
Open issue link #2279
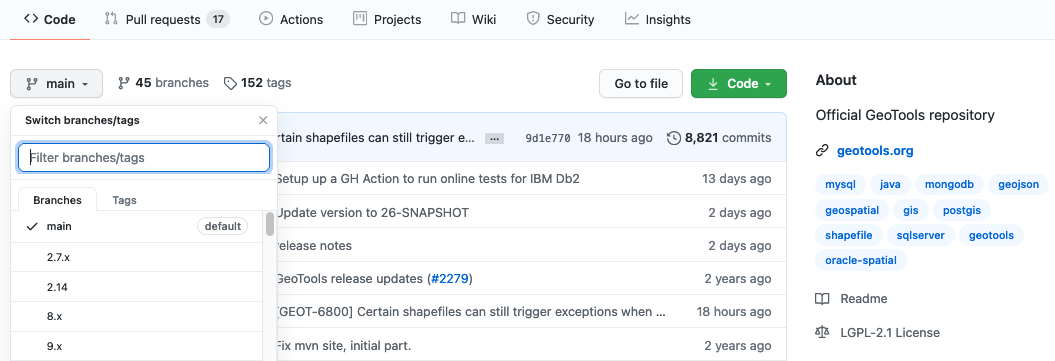[x=450, y=278]
